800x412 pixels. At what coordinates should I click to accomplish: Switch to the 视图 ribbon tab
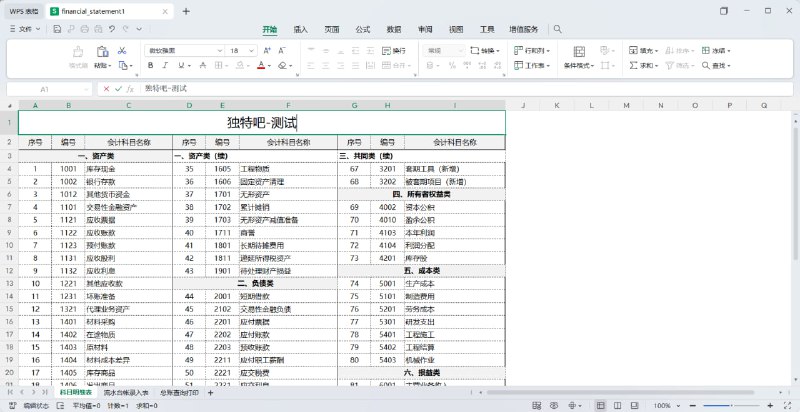(x=456, y=30)
